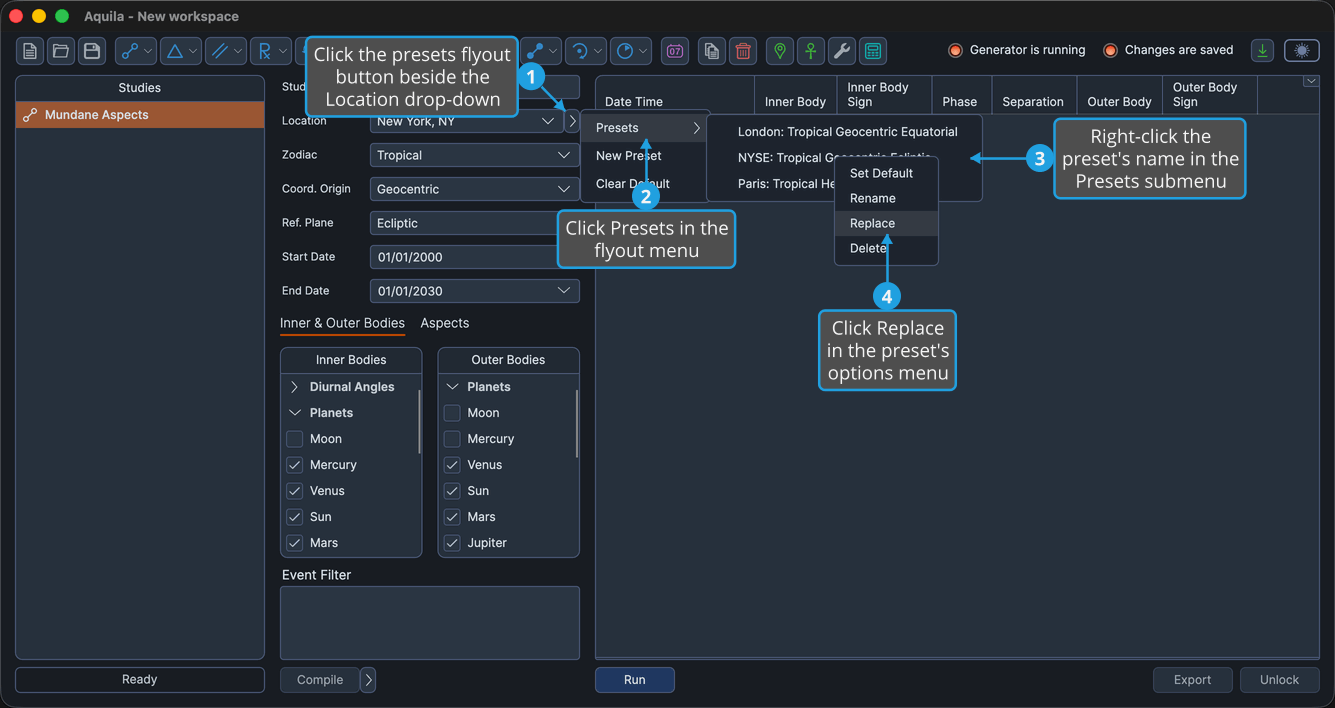Open dropdown arrow beside aspects tool icon
The width and height of the screenshot is (1335, 708).
click(x=148, y=51)
